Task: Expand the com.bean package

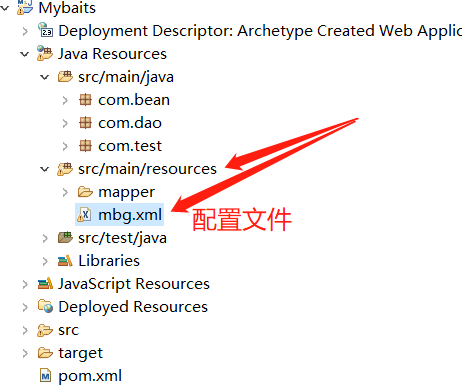Action: pyautogui.click(x=65, y=100)
